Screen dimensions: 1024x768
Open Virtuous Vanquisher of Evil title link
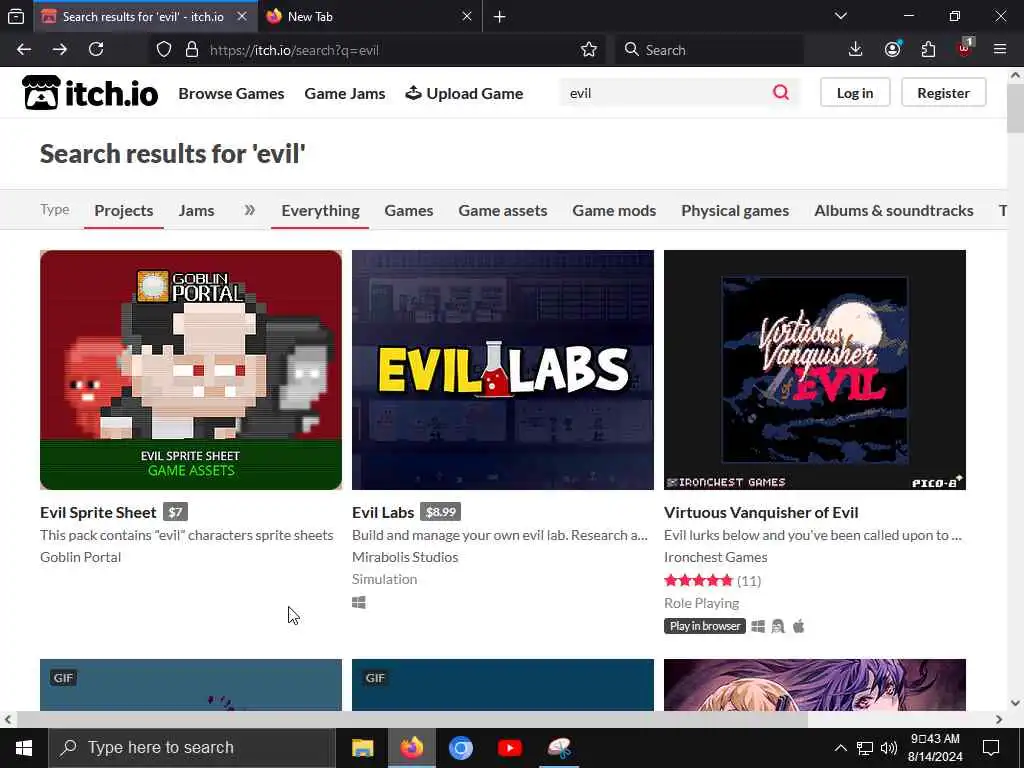pos(761,513)
